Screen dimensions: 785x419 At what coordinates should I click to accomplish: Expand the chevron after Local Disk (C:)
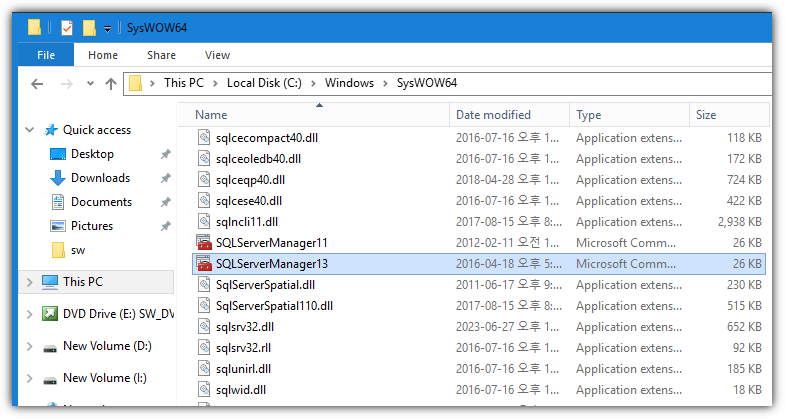[313, 83]
